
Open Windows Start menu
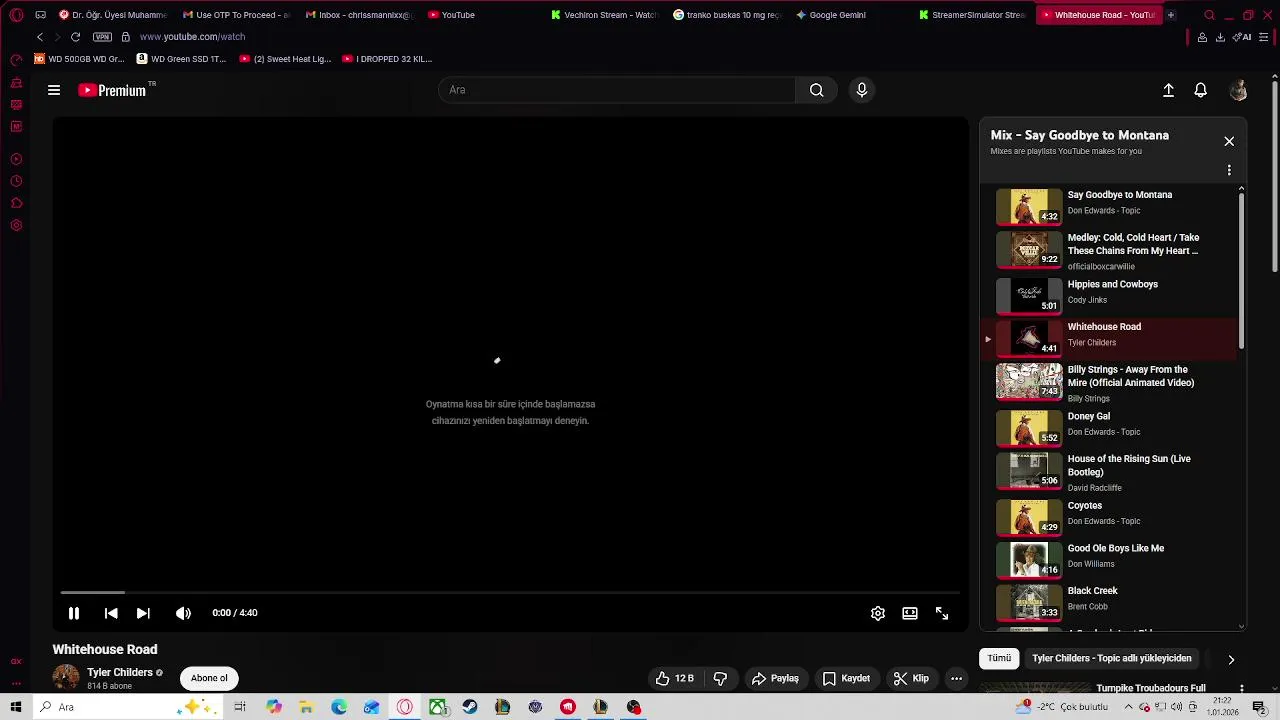(16, 707)
